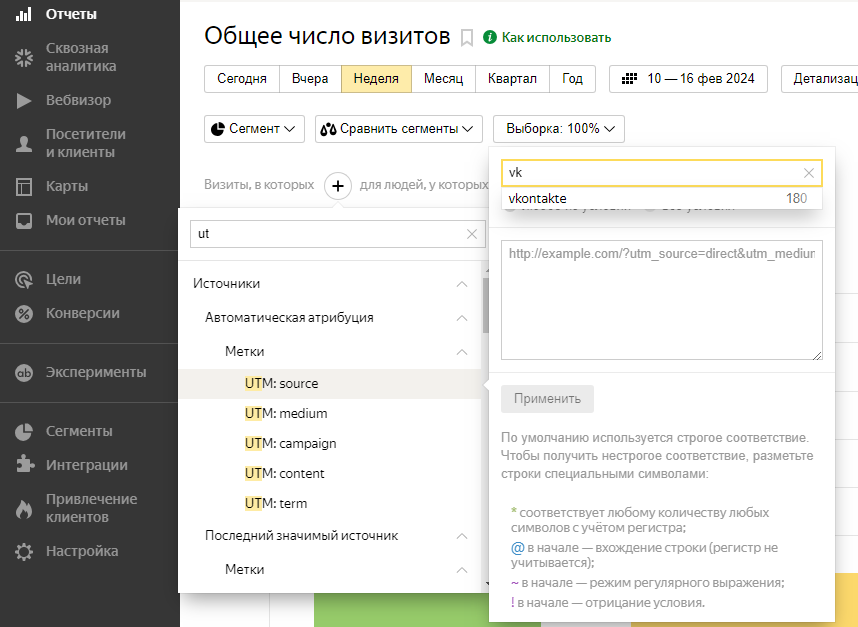Select UTM: term condition

(331, 504)
